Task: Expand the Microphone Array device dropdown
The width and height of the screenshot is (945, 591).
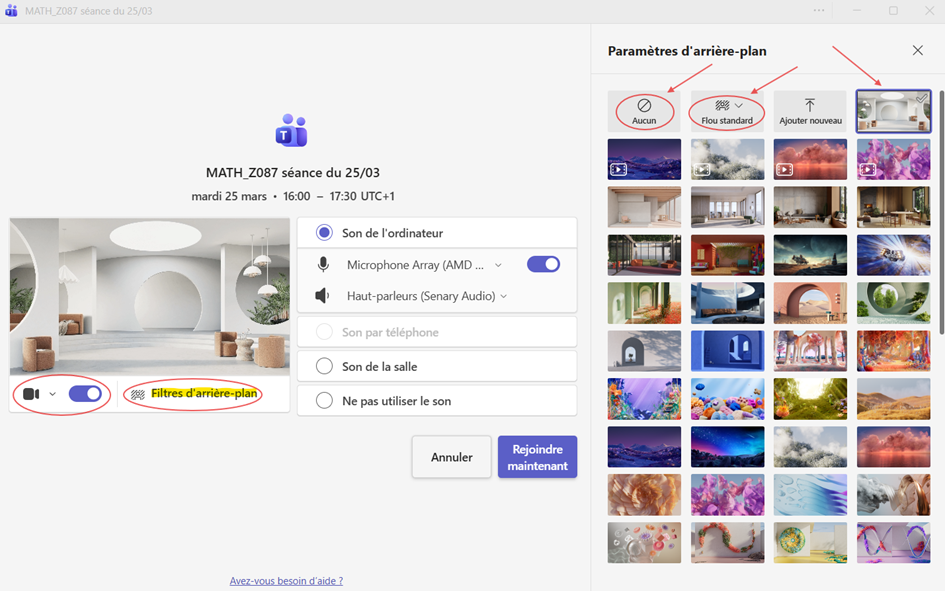Action: [x=498, y=265]
